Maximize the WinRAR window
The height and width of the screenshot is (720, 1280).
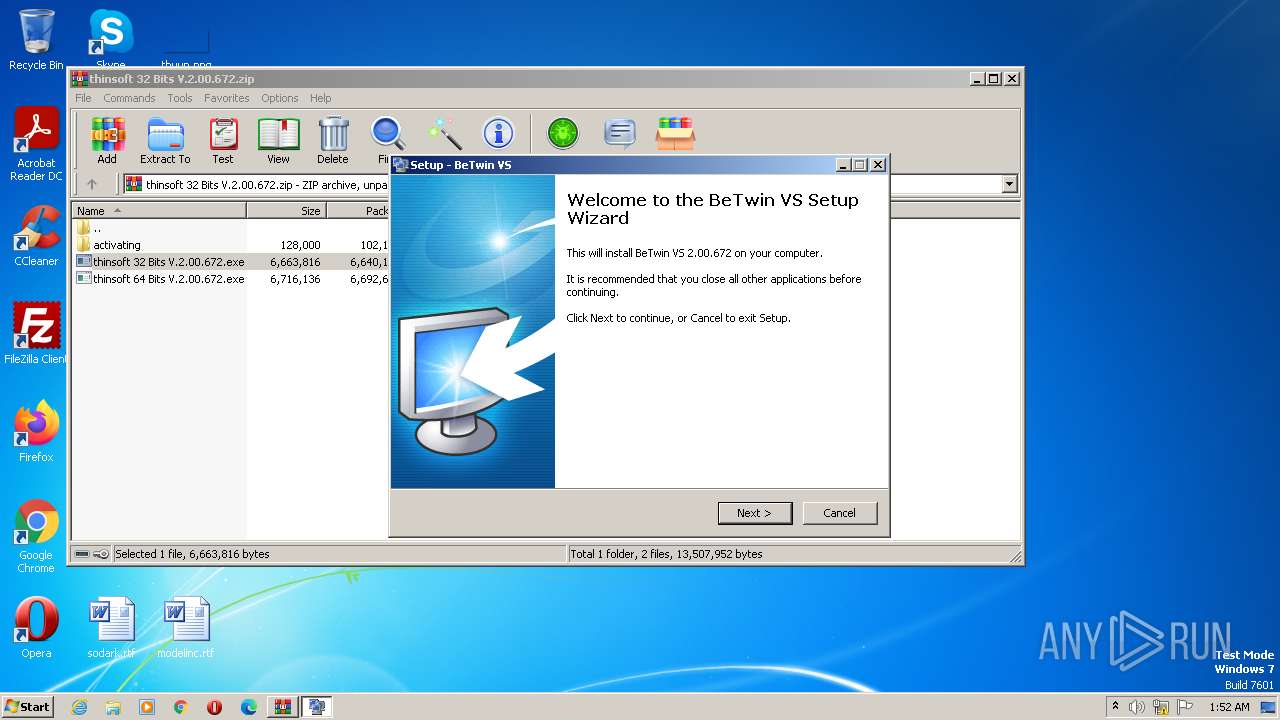pos(993,79)
